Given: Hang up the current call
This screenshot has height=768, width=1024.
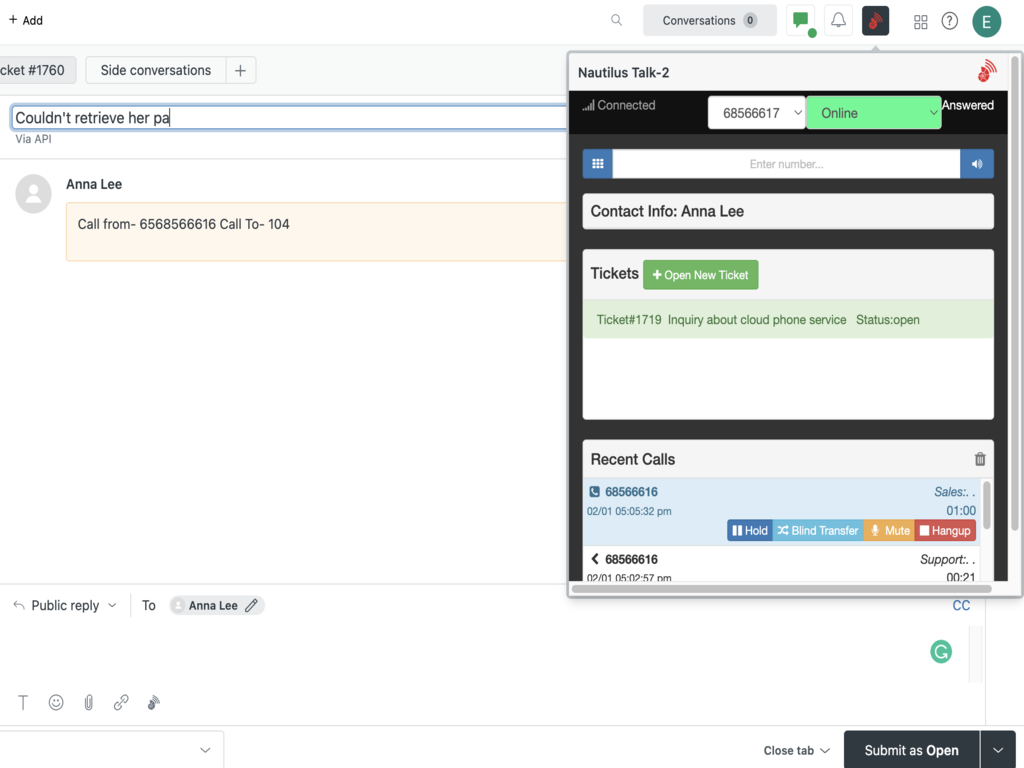Looking at the screenshot, I should coord(945,531).
